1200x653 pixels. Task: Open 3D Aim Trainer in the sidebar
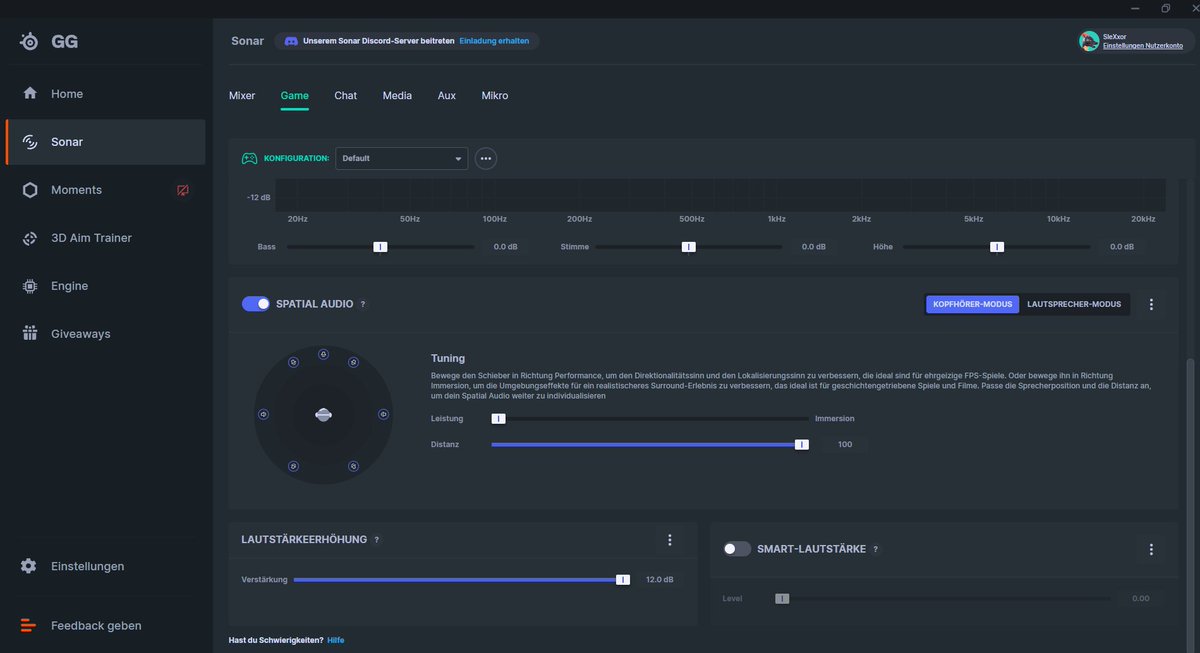[105, 238]
